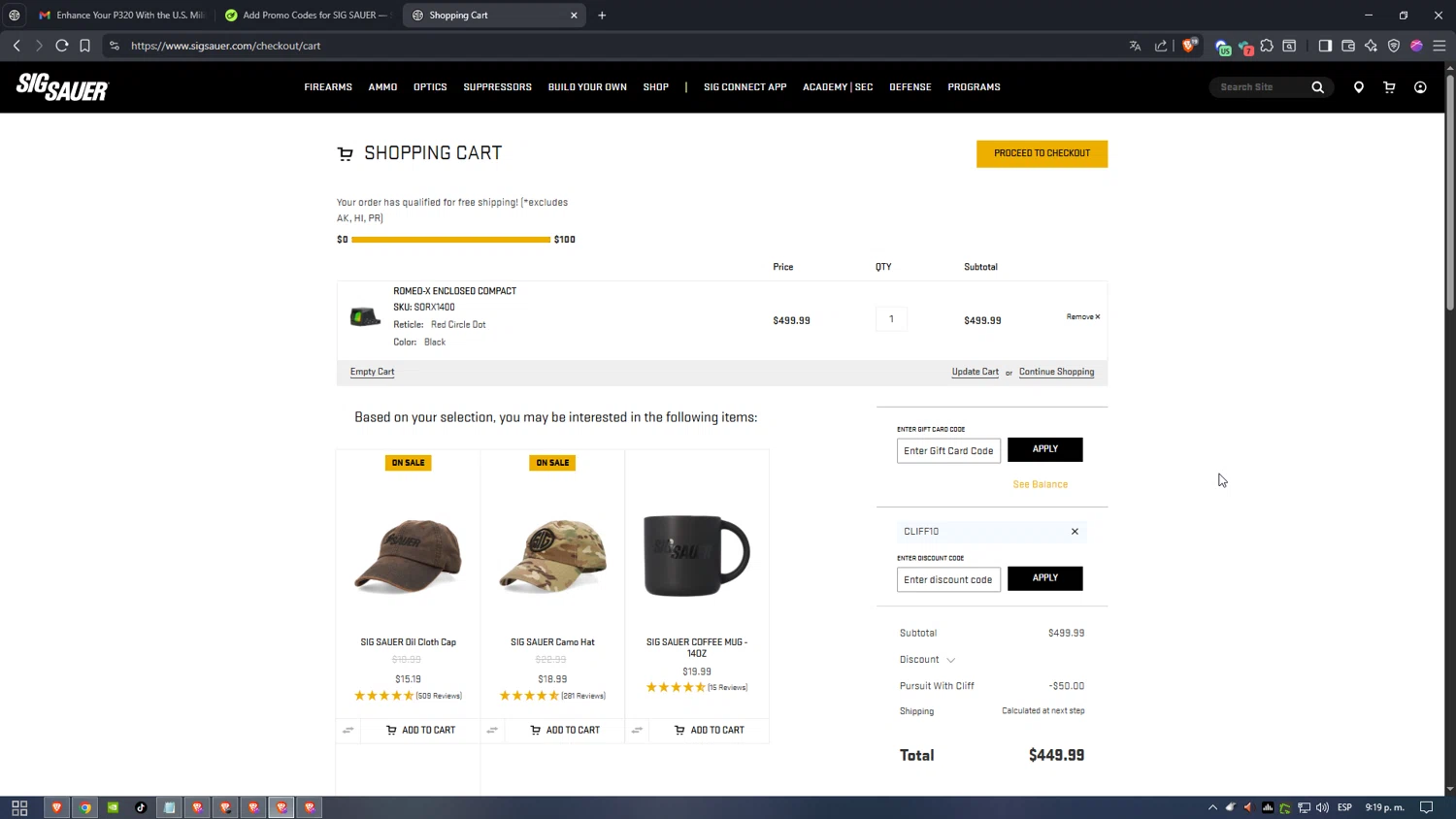Remove the CLIFF10 promo code
This screenshot has width=1456, height=819.
(x=1075, y=532)
